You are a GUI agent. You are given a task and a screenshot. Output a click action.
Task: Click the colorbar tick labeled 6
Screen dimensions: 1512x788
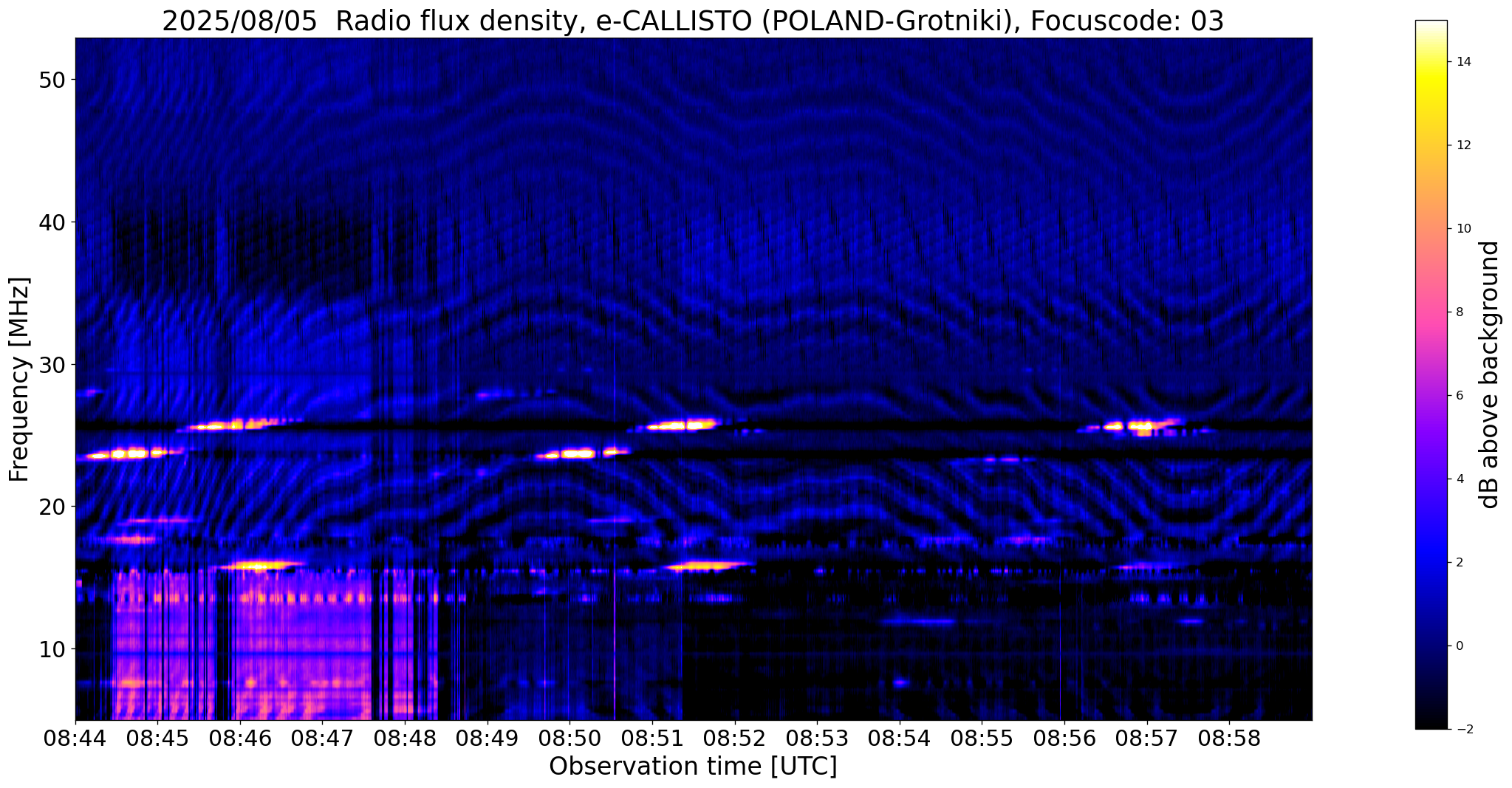[x=1458, y=396]
